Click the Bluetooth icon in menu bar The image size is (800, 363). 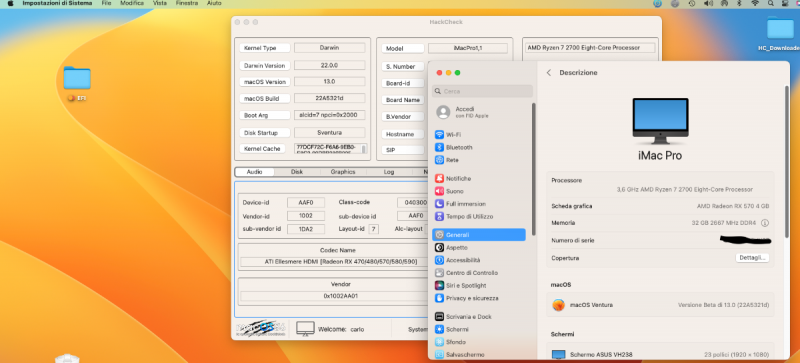[739, 3]
